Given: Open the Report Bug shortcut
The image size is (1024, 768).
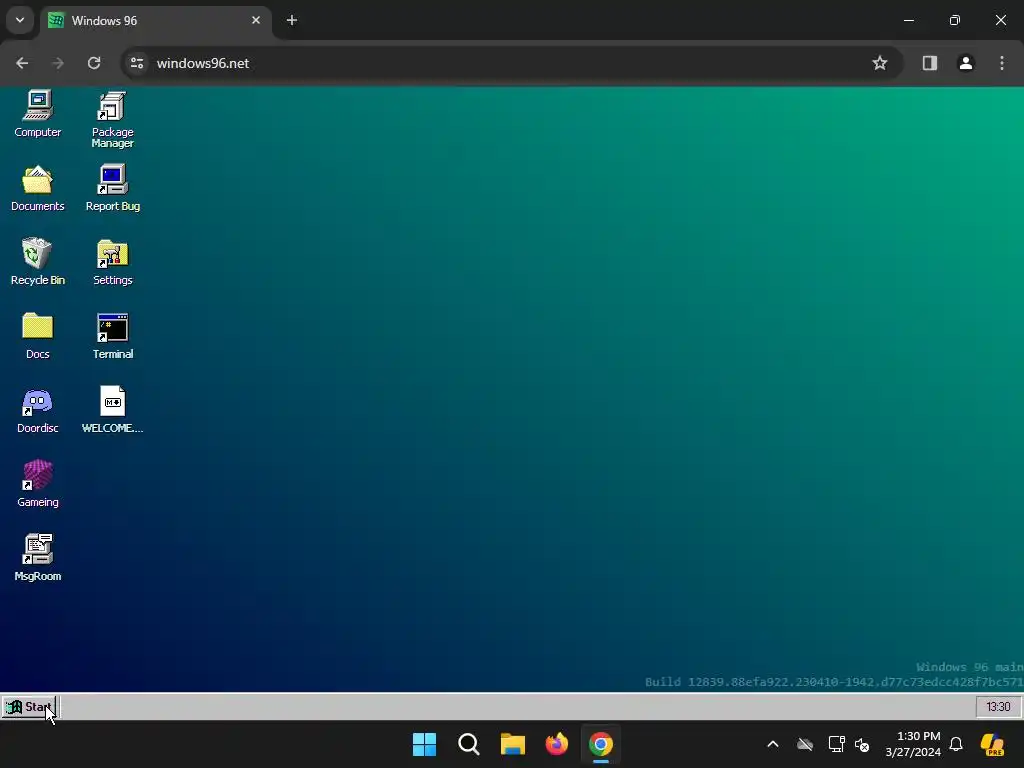Looking at the screenshot, I should (112, 188).
